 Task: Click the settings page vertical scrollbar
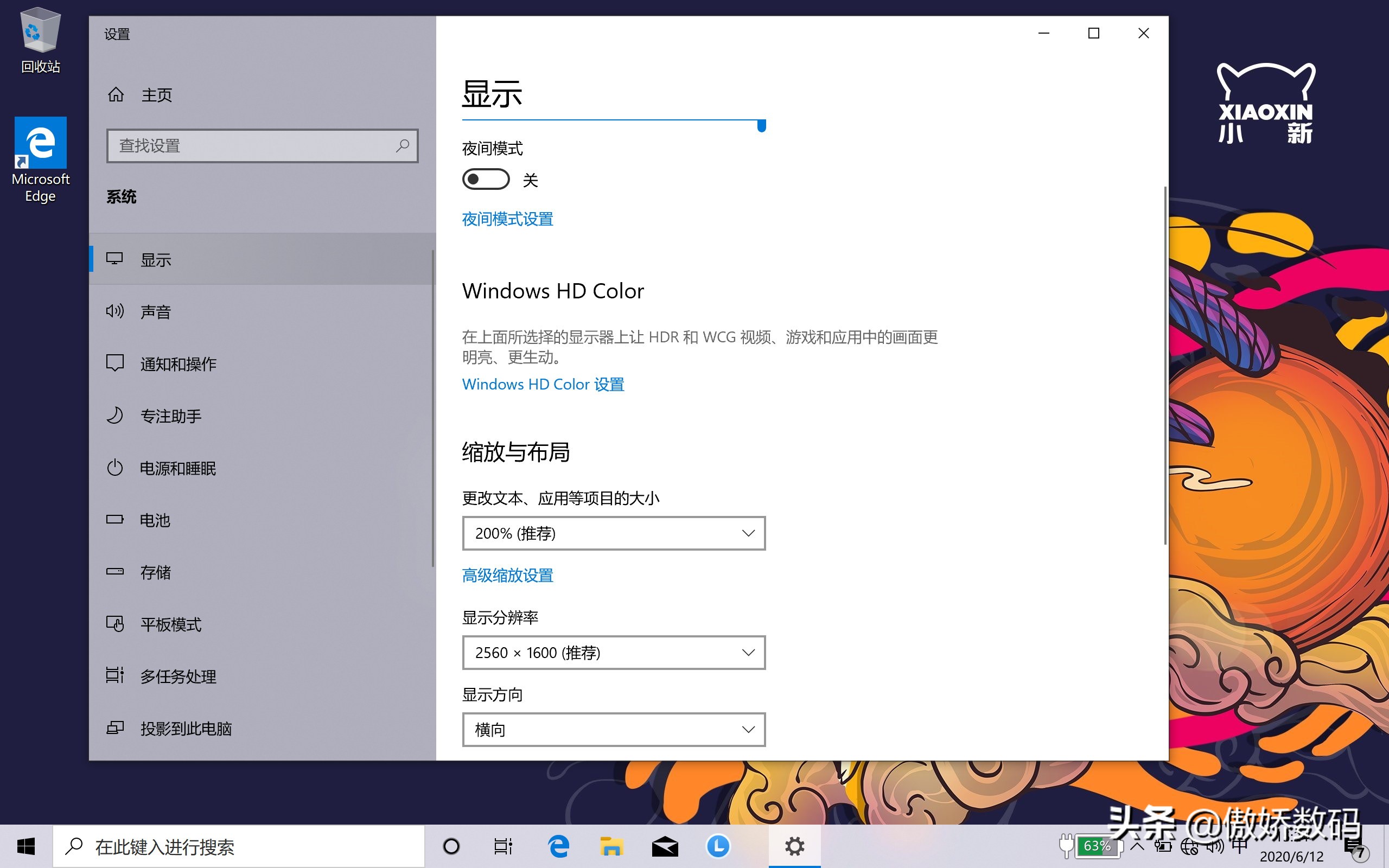tap(1164, 365)
